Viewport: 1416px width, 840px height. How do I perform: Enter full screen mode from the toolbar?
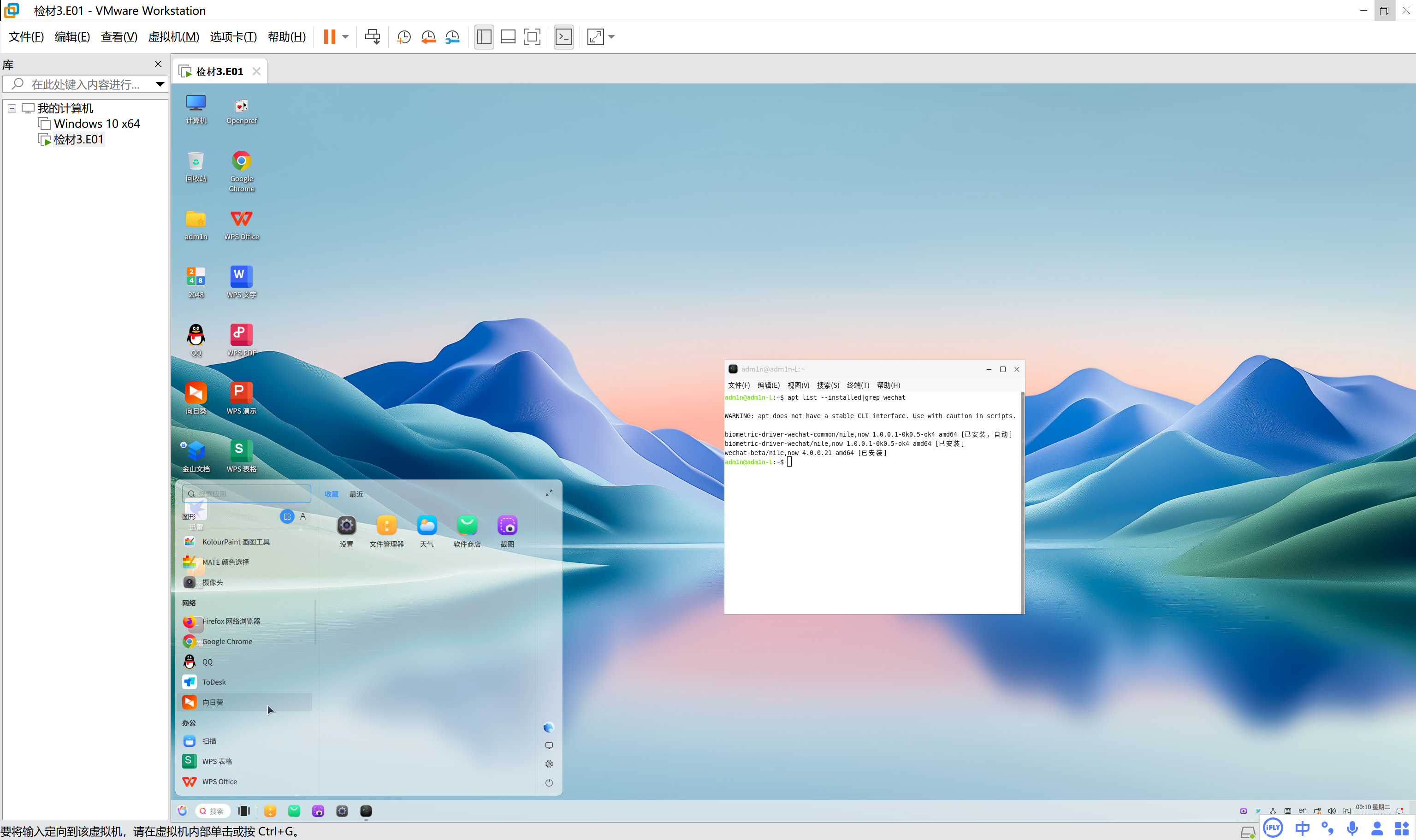click(532, 37)
